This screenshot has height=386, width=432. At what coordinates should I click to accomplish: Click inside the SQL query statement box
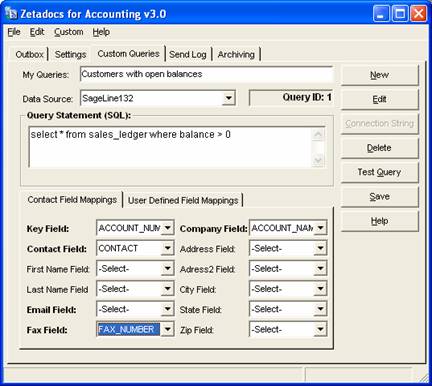[x=170, y=147]
